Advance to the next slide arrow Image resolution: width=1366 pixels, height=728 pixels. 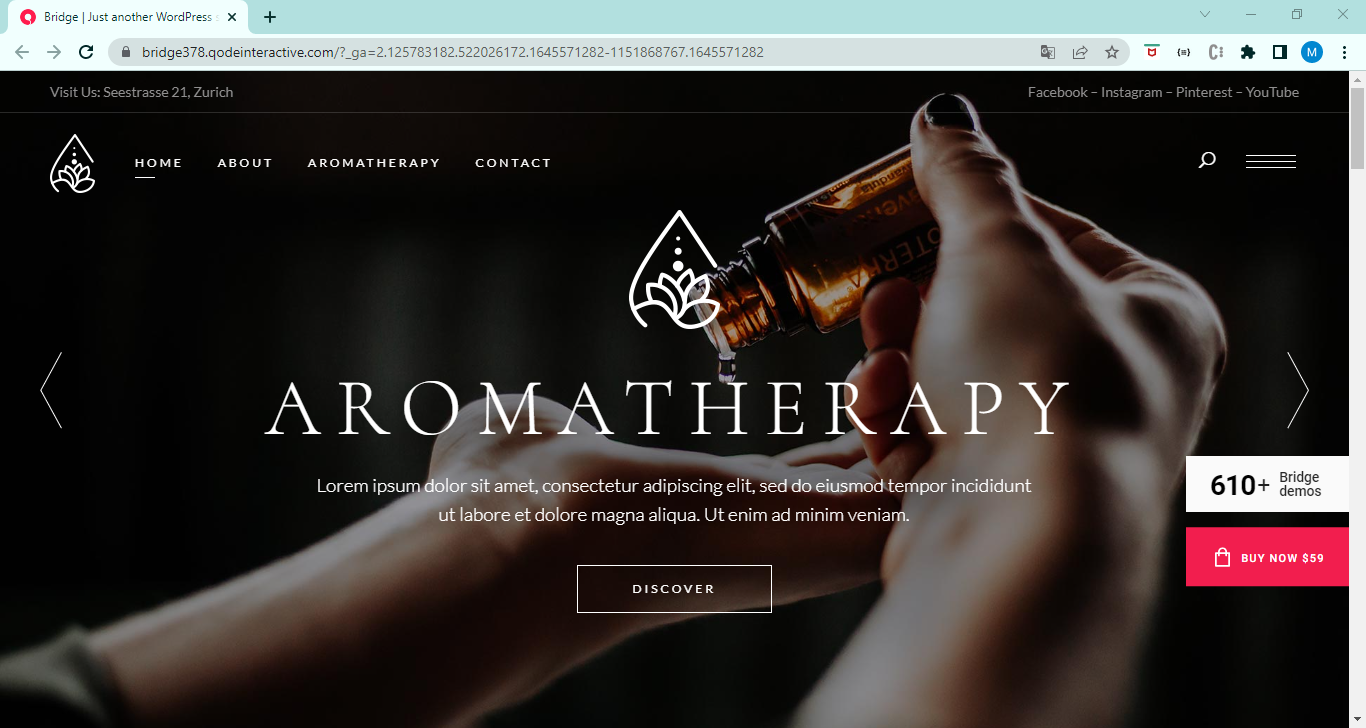tap(1297, 390)
